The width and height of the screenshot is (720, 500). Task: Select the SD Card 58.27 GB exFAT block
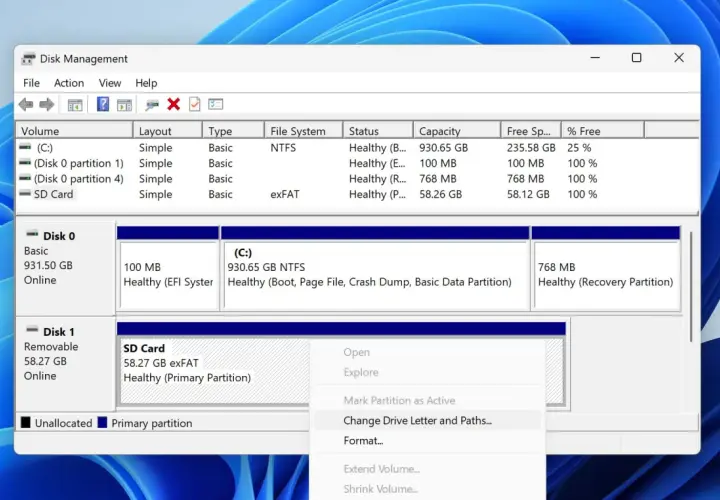(341, 364)
